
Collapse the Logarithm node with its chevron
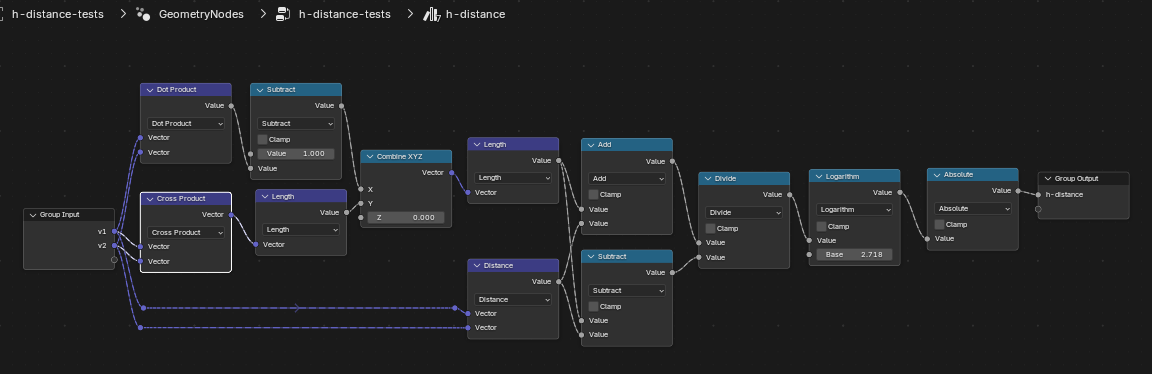(x=818, y=176)
